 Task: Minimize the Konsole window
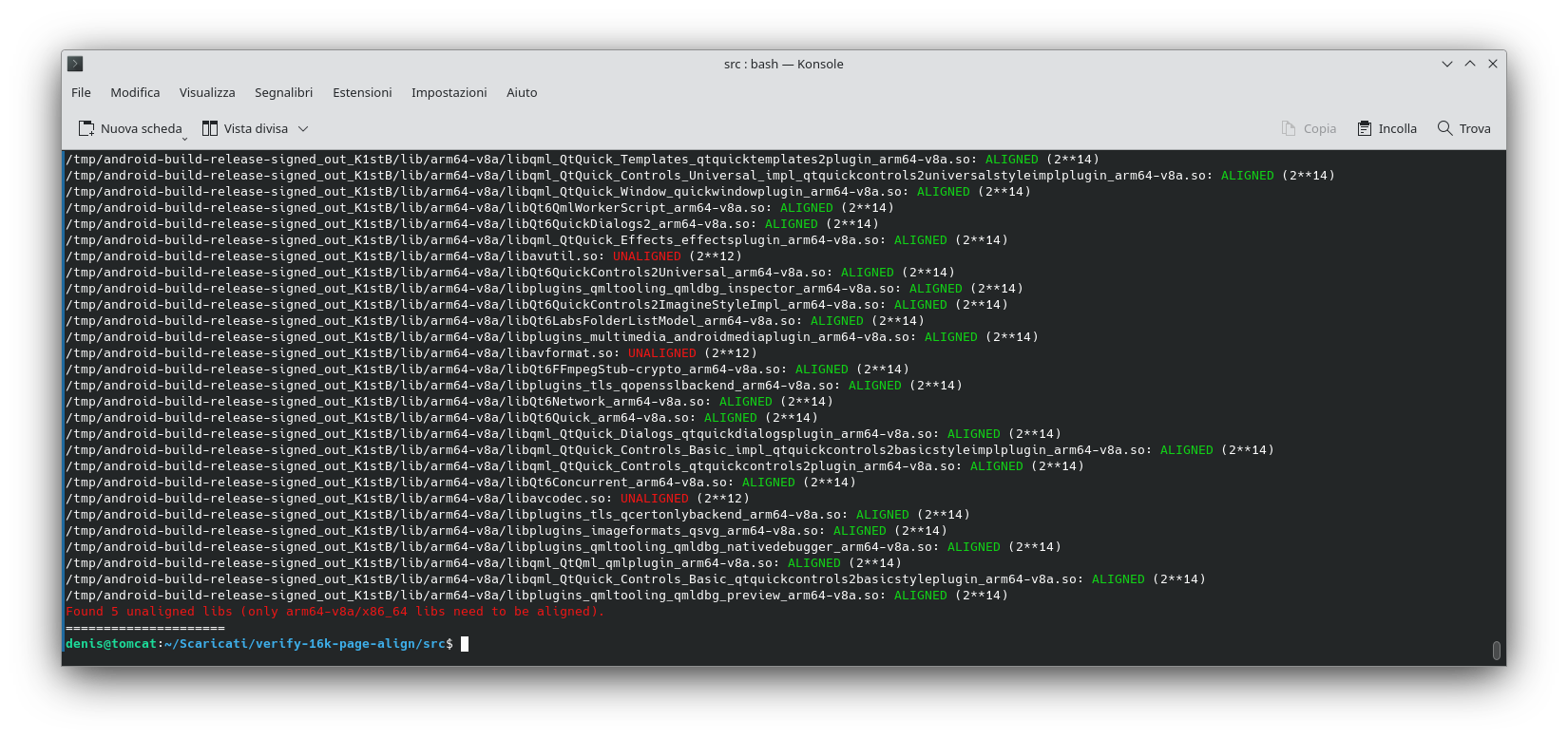click(1446, 64)
